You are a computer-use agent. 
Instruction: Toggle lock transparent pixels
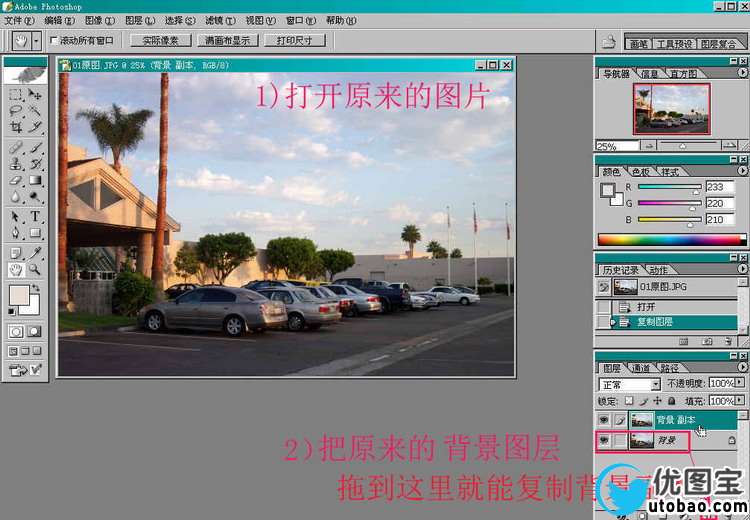pos(629,400)
